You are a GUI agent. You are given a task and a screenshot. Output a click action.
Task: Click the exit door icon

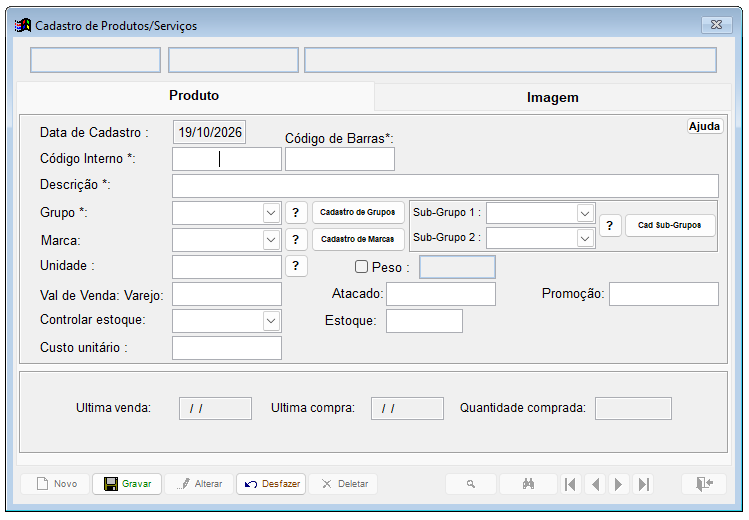(x=705, y=484)
